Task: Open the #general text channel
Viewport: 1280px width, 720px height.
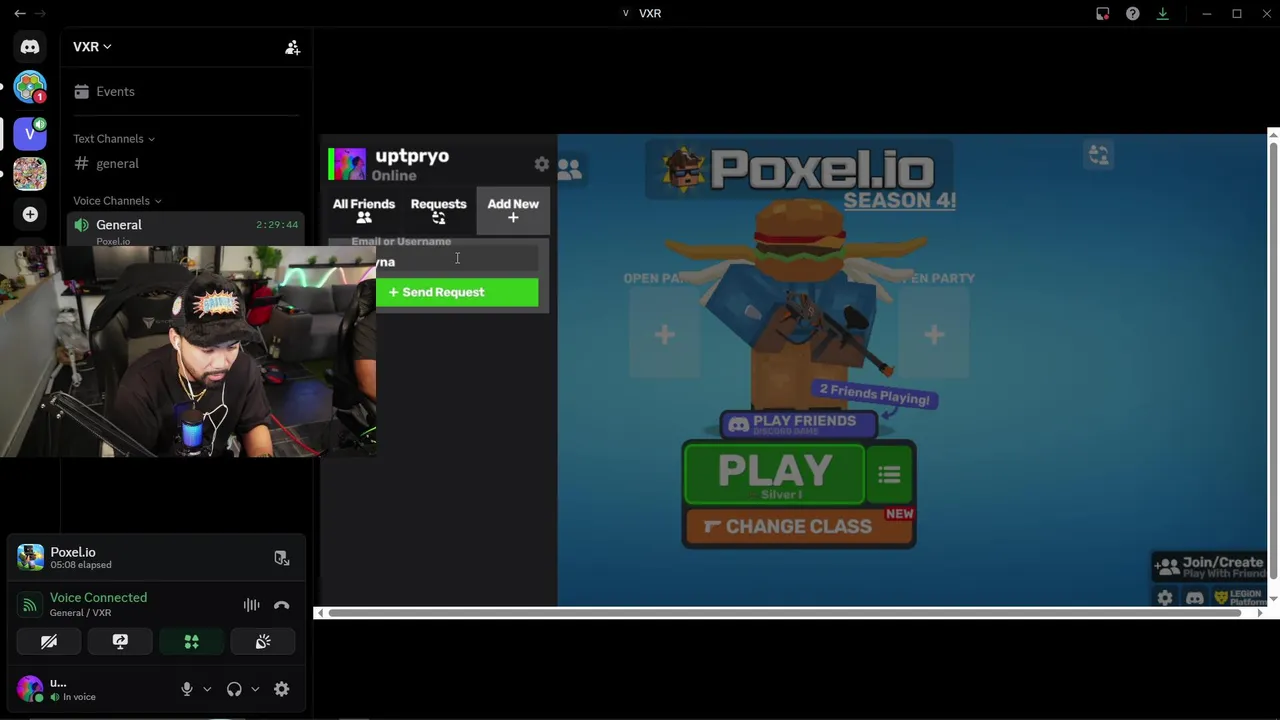Action: (x=186, y=163)
